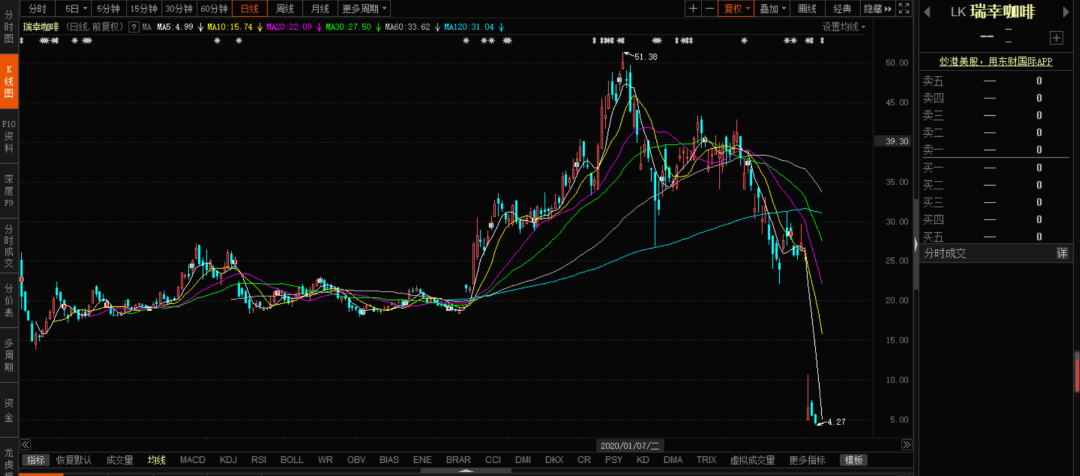
Task: Toggle the MACD indicator
Action: (192, 460)
